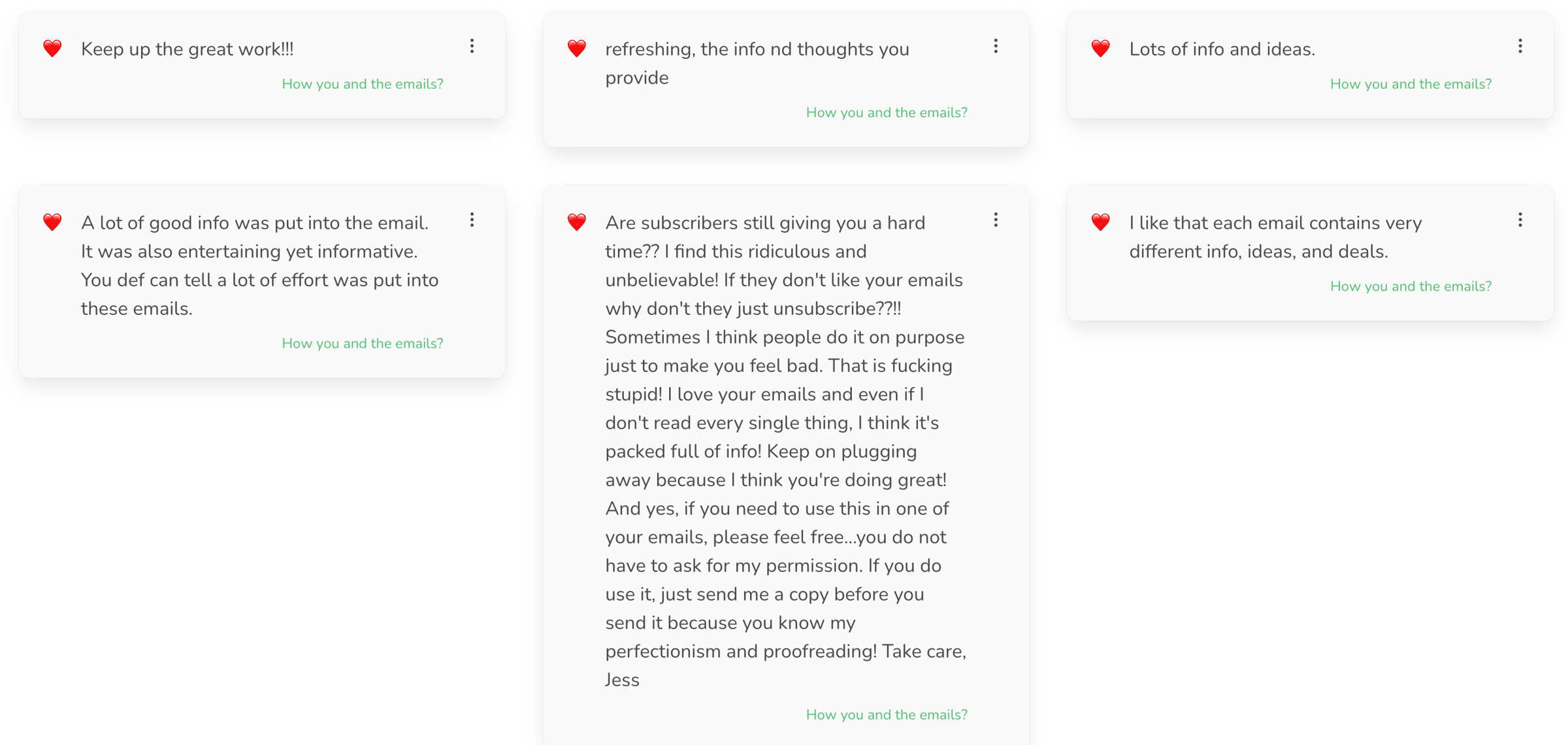Open three-dot menu on 'Keep up the great work' card
This screenshot has width=1568, height=745.
tap(472, 46)
